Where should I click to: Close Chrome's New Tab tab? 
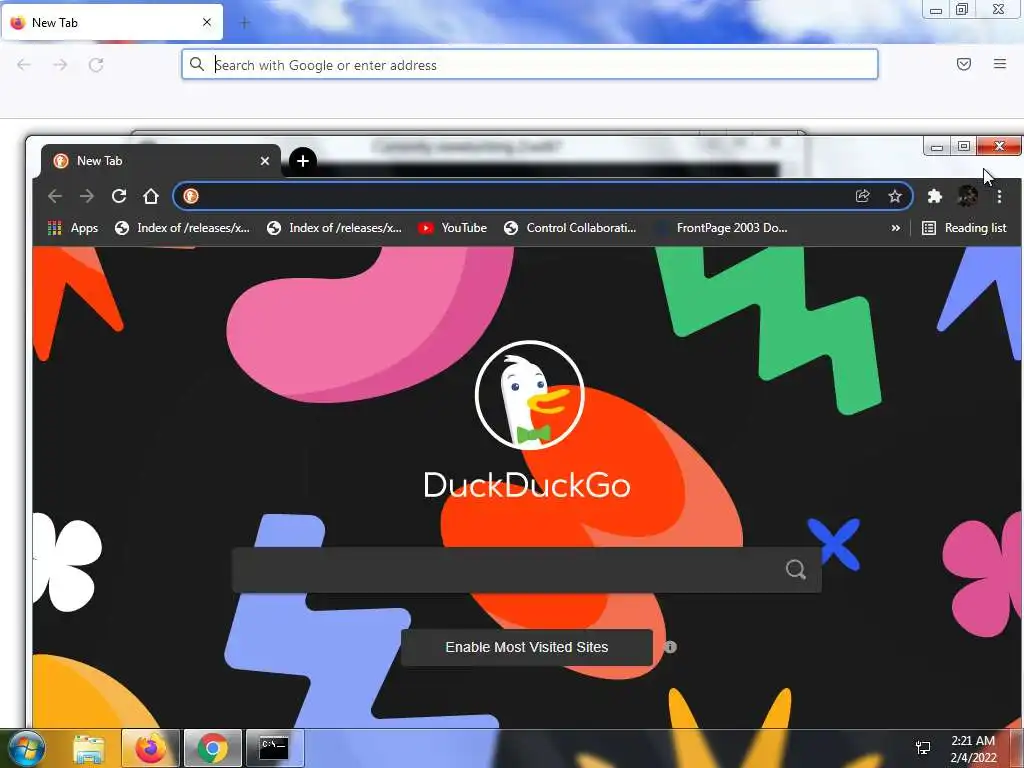[x=264, y=161]
